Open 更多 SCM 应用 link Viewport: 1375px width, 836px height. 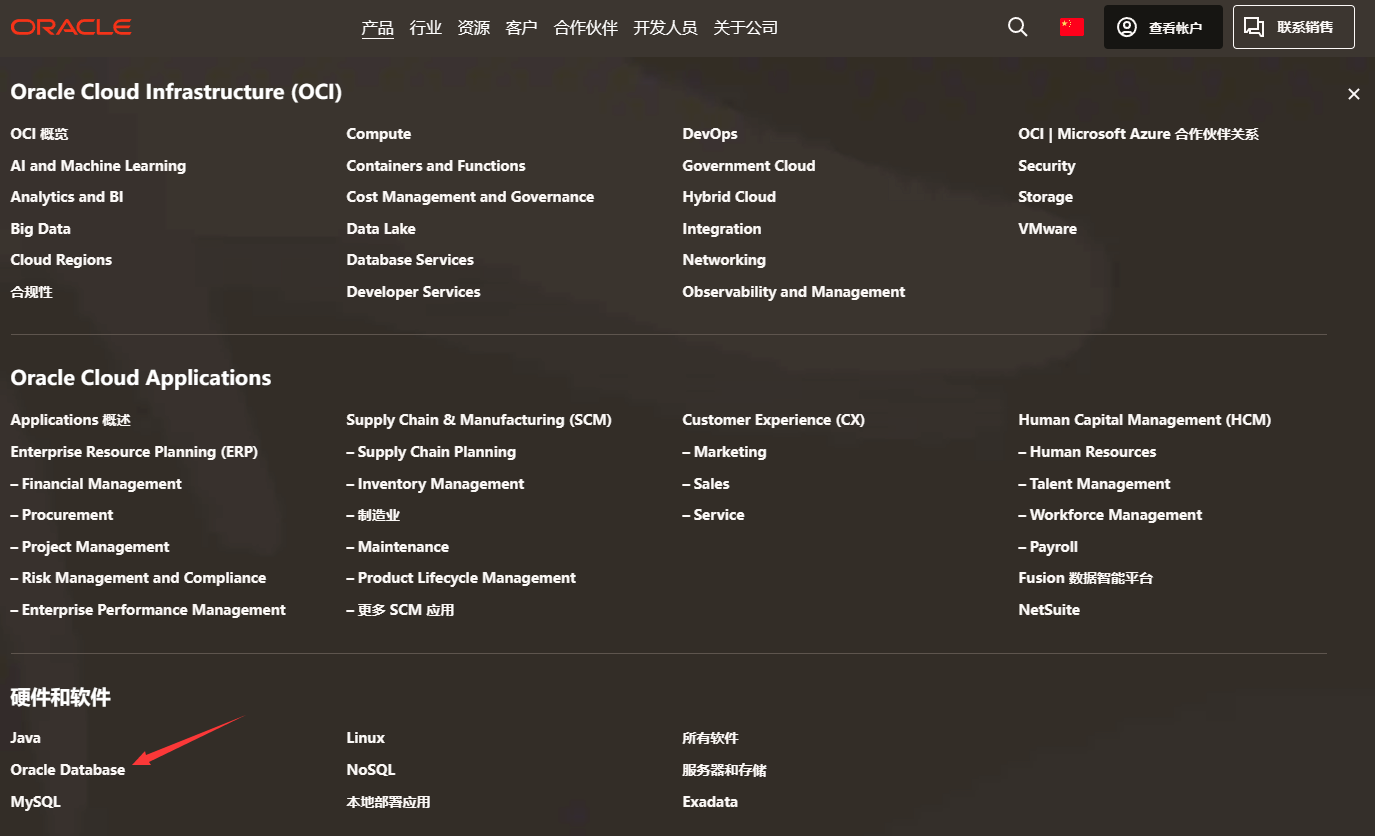click(400, 610)
